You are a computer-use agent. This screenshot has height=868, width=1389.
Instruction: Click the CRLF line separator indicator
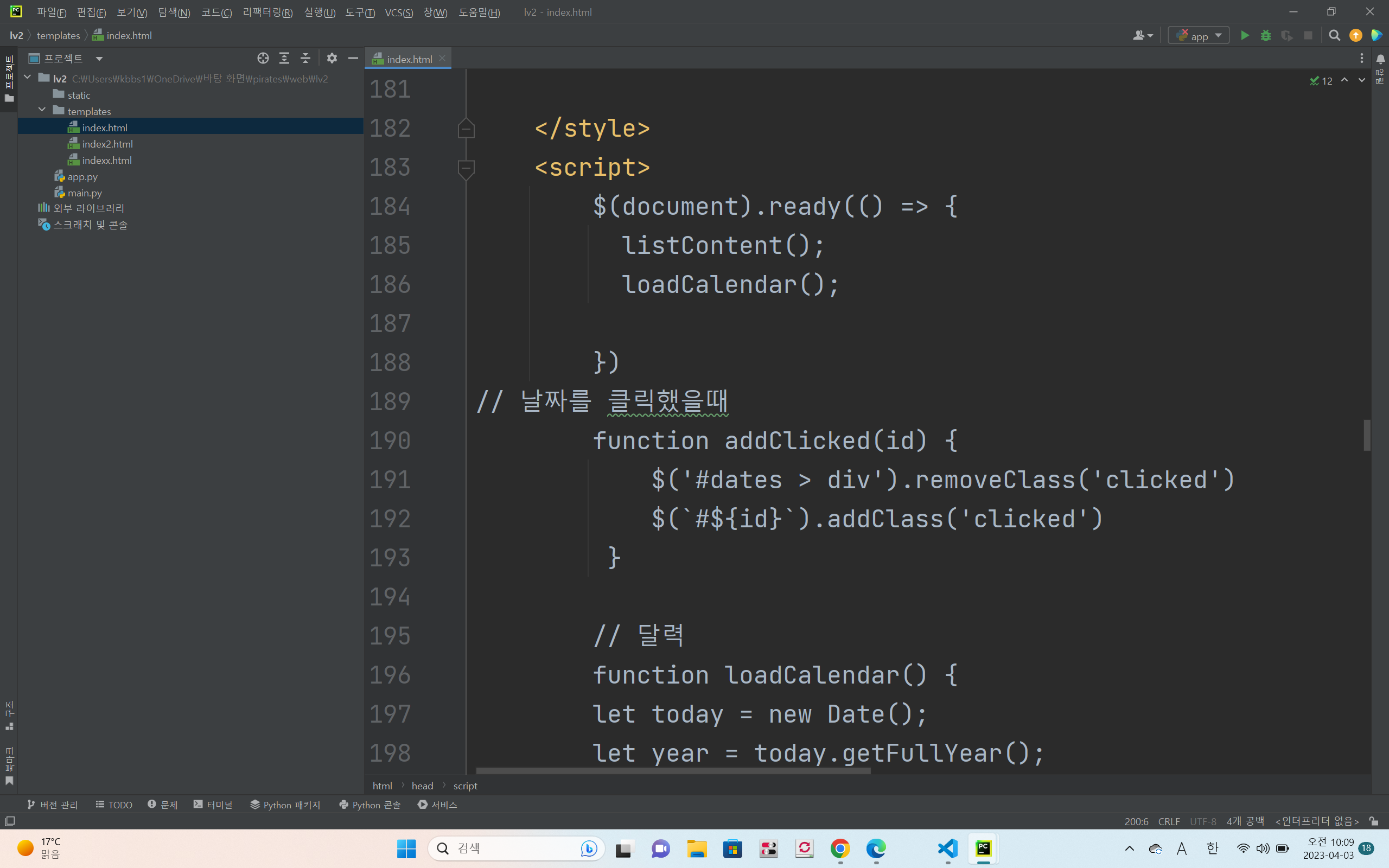point(1169,821)
